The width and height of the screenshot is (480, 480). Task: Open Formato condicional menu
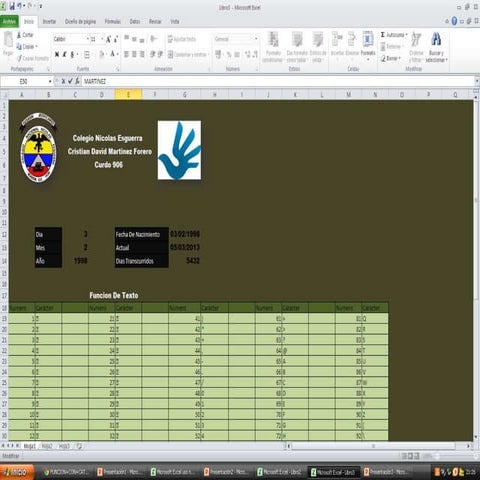coord(273,47)
